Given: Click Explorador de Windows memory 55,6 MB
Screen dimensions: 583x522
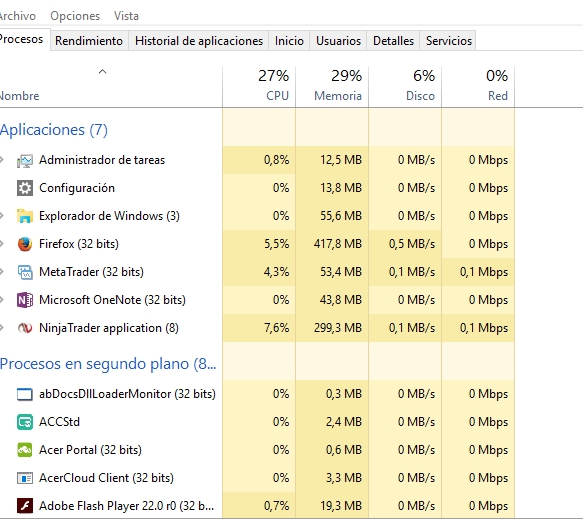Looking at the screenshot, I should click(341, 216).
